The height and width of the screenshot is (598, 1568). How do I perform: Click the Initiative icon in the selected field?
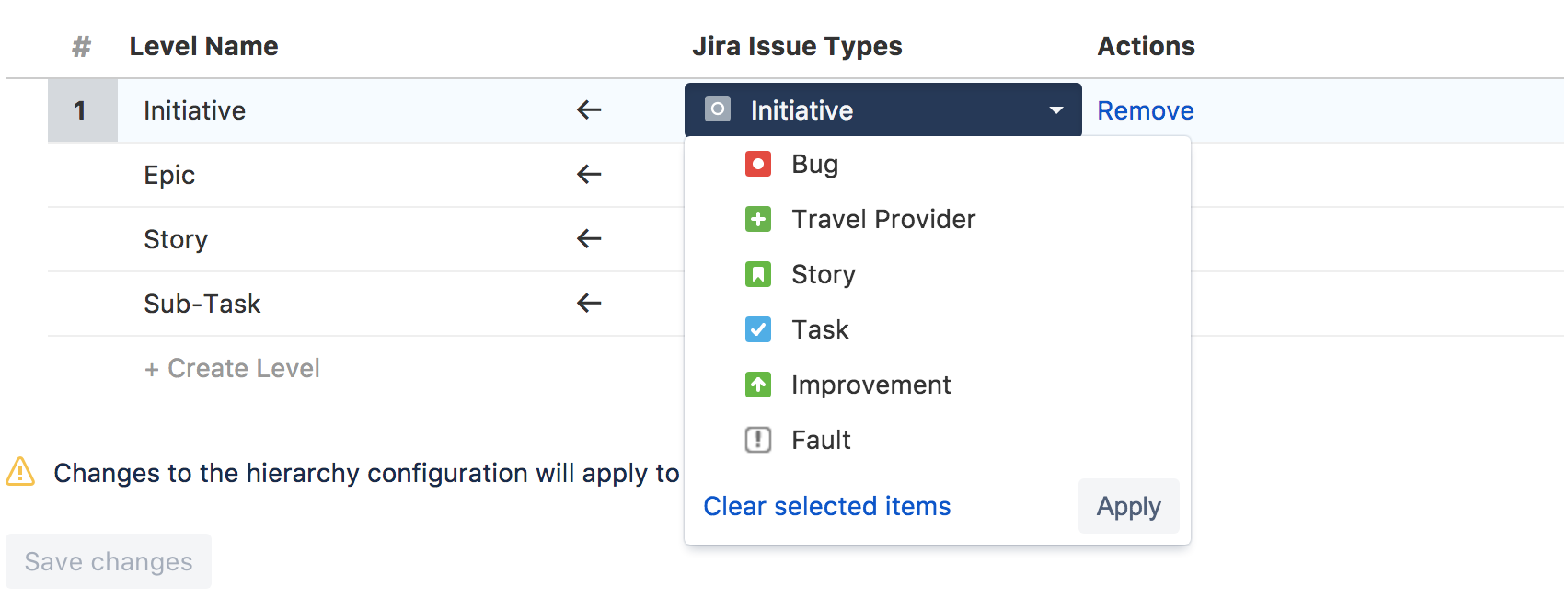pyautogui.click(x=717, y=109)
